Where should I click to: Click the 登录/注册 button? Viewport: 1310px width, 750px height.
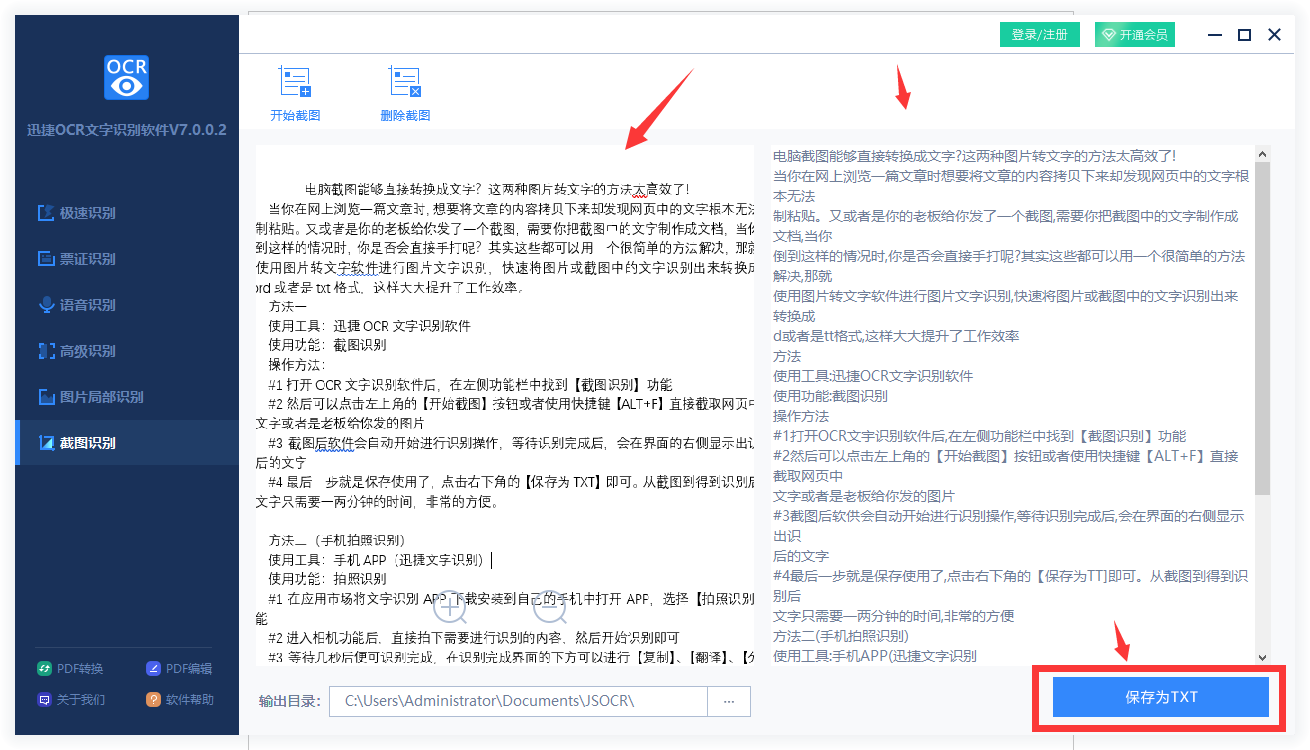1040,35
